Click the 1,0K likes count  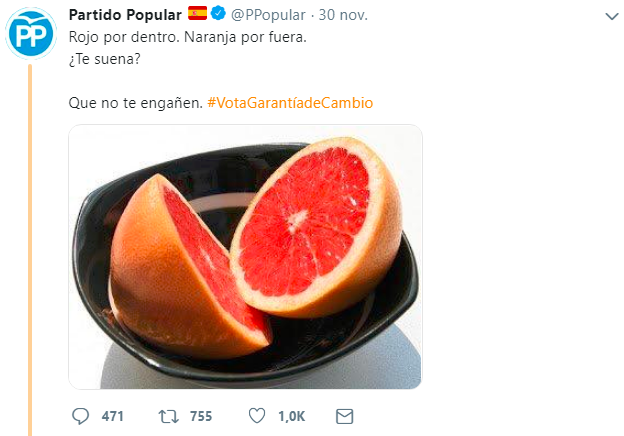click(289, 415)
